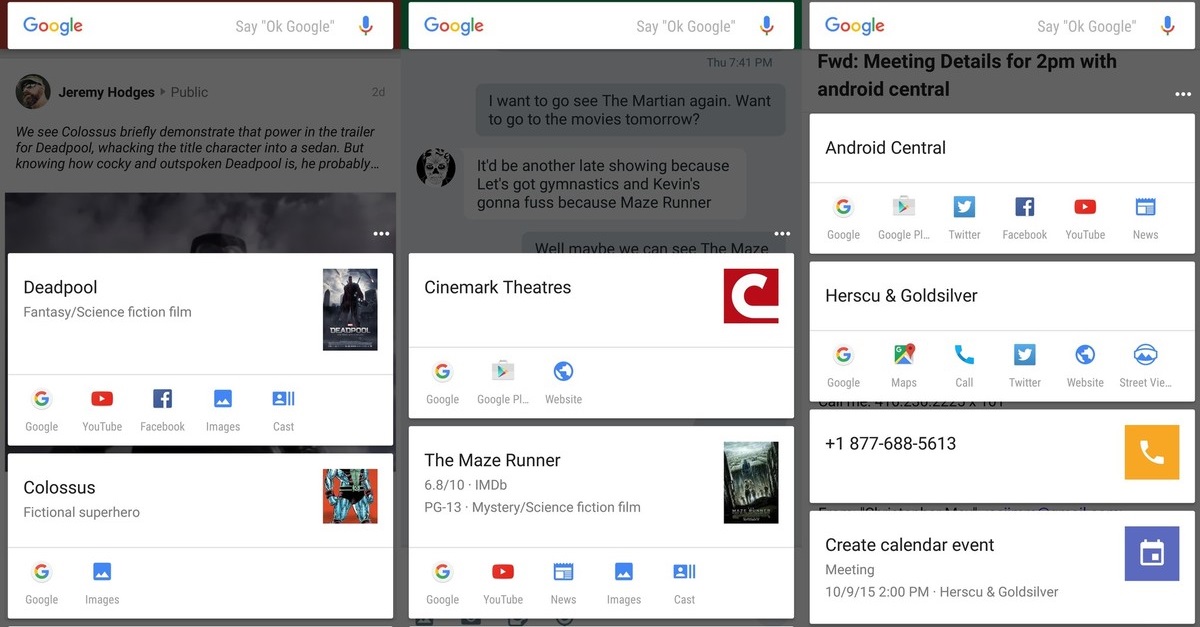
Task: Open Google search from Herscu & Goldsilver card
Action: click(x=843, y=366)
